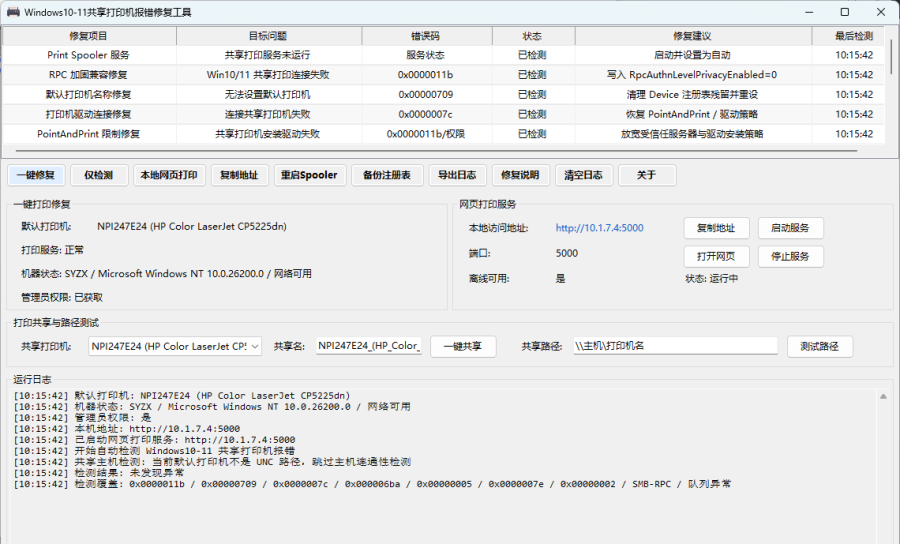Viewport: 900px width, 544px height.
Task: Select the RPC 加固兼容修复 row
Action: pyautogui.click(x=444, y=75)
